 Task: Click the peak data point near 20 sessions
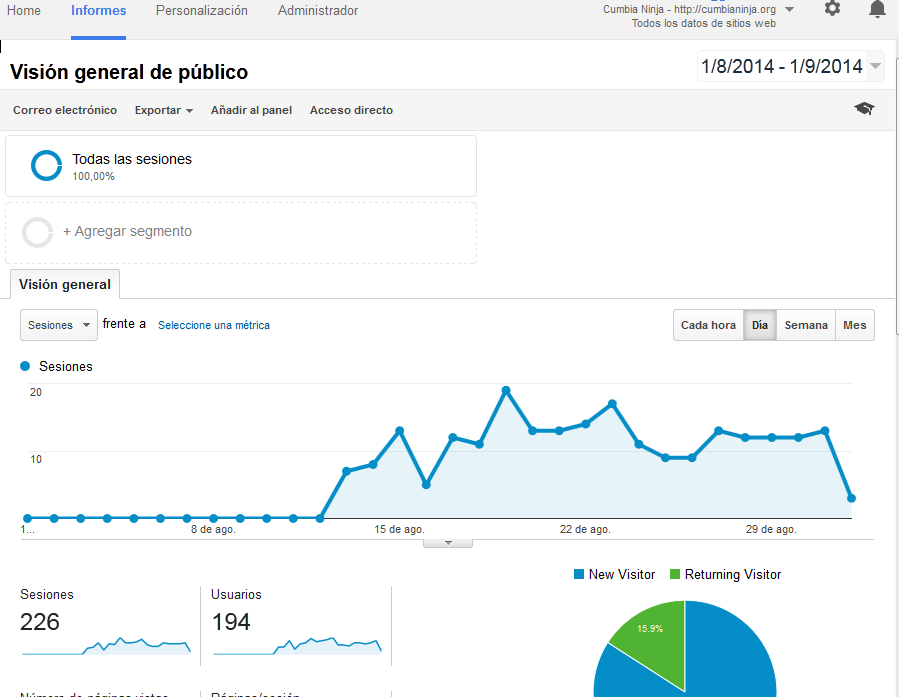pyautogui.click(x=506, y=390)
